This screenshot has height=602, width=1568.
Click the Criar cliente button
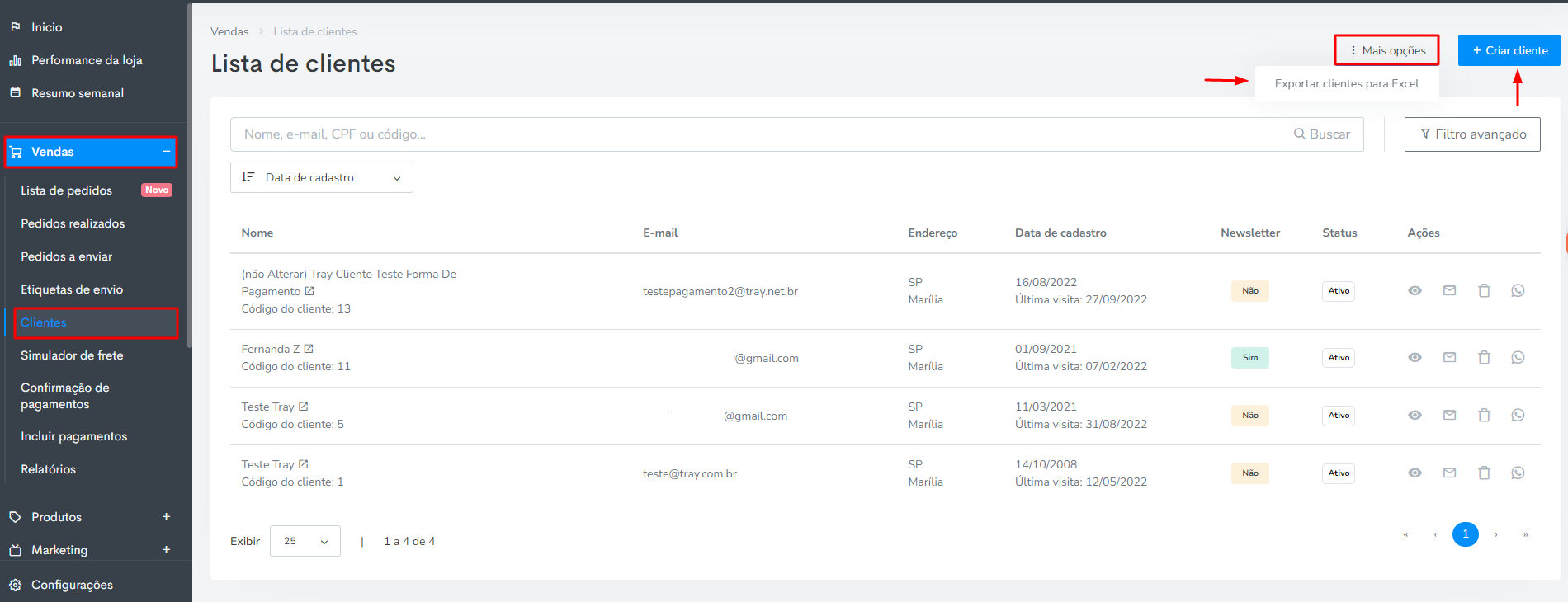pyautogui.click(x=1509, y=50)
